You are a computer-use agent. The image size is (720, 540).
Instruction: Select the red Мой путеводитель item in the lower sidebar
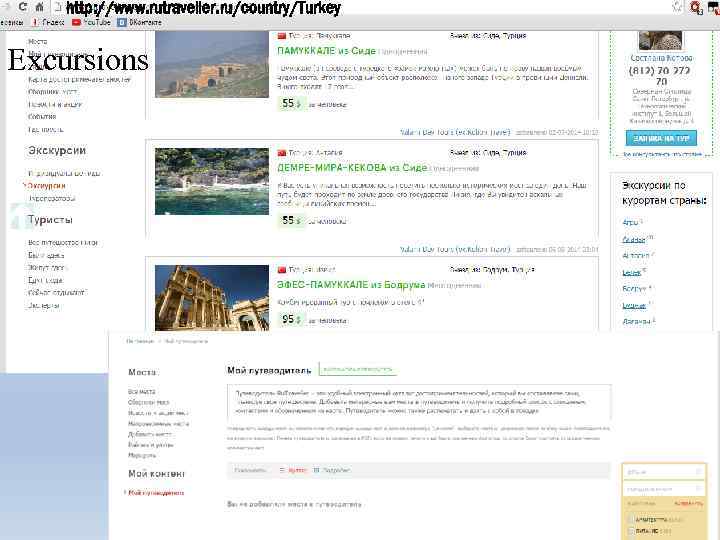156,493
